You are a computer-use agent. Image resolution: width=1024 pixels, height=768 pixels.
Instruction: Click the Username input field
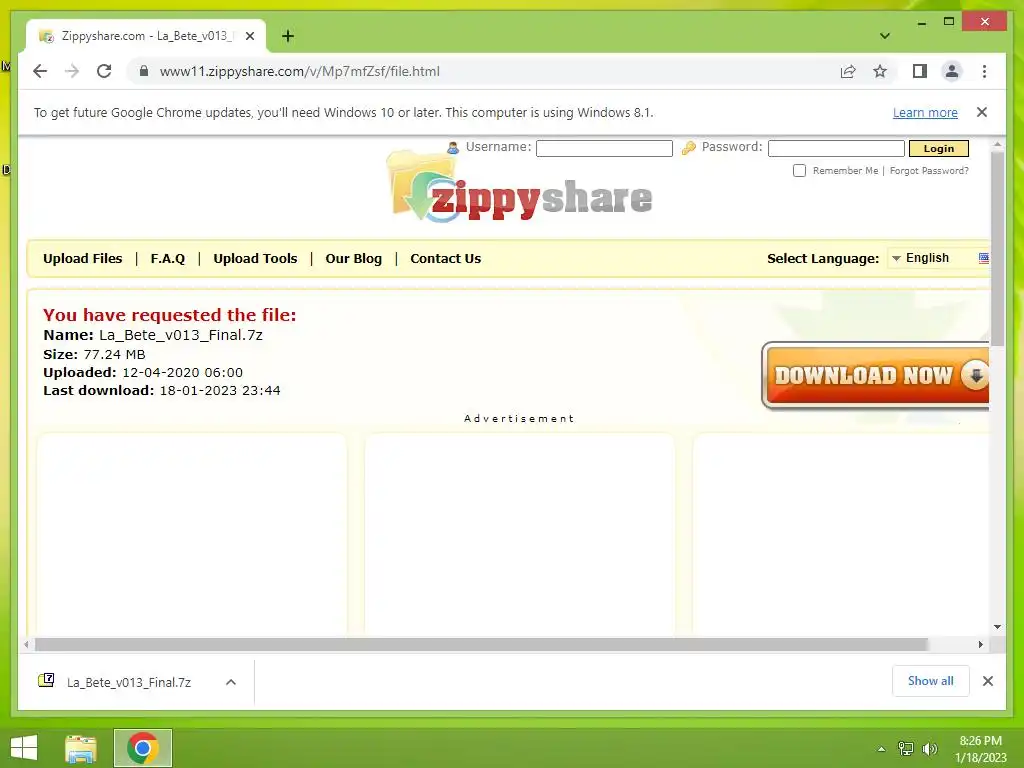604,149
